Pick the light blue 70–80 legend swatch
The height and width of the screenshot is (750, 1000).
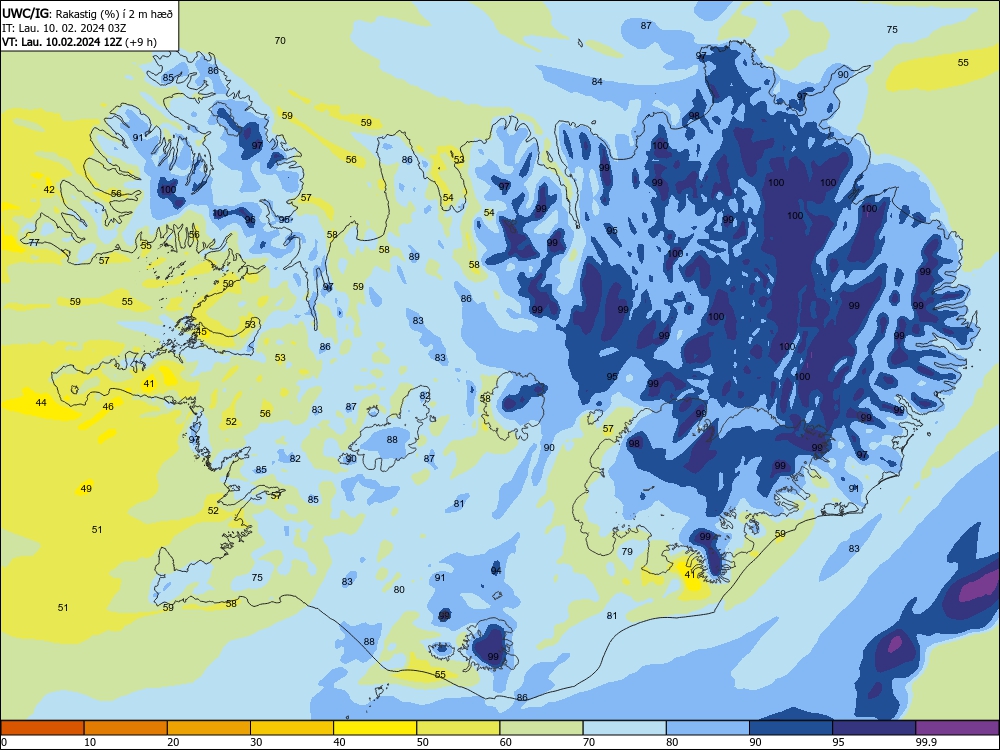tap(624, 728)
